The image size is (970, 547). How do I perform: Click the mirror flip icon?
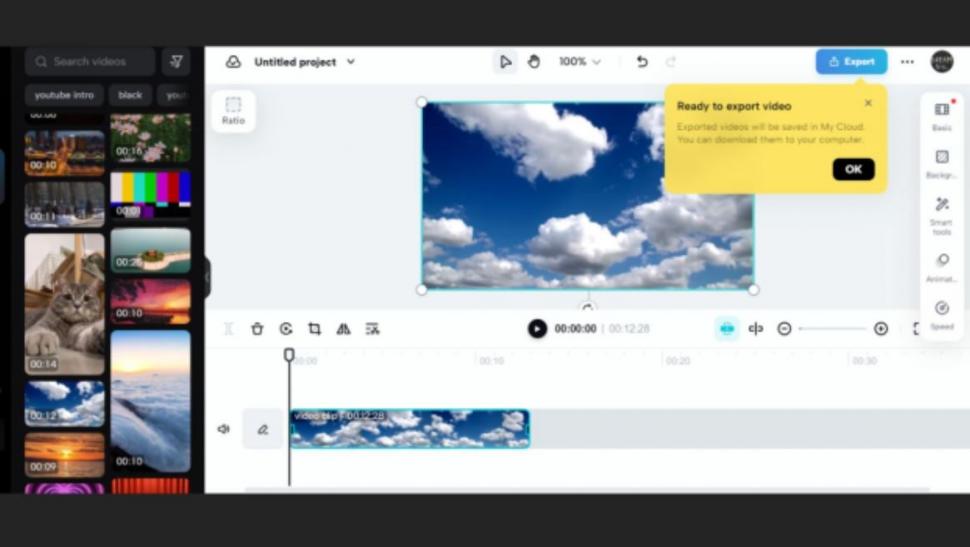point(343,329)
